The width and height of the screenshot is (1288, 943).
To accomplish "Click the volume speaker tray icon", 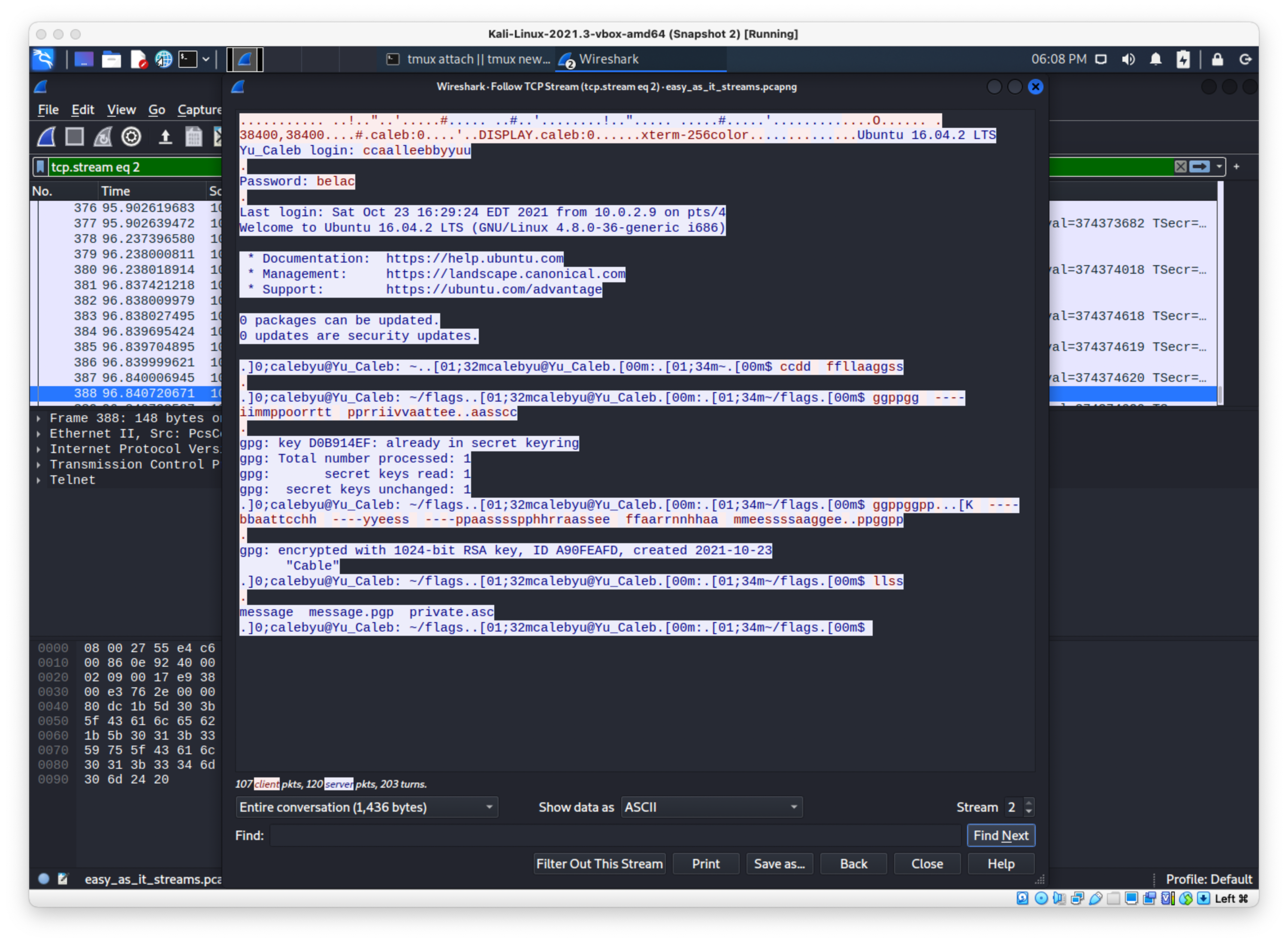I will [1129, 59].
